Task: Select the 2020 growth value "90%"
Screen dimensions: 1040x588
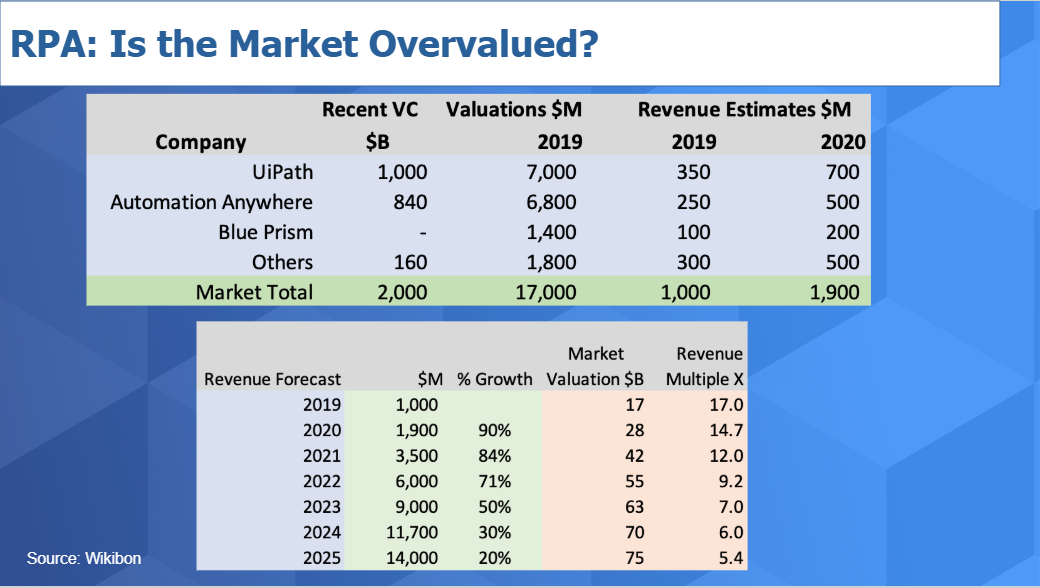Action: pos(494,430)
